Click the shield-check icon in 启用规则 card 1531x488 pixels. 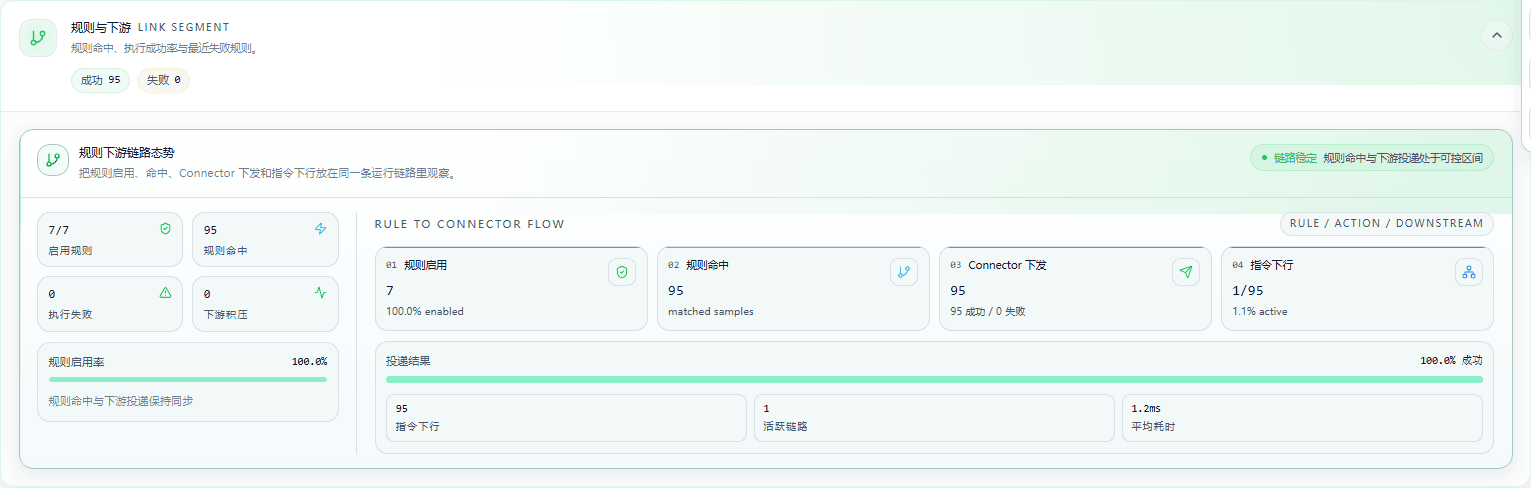tap(165, 229)
